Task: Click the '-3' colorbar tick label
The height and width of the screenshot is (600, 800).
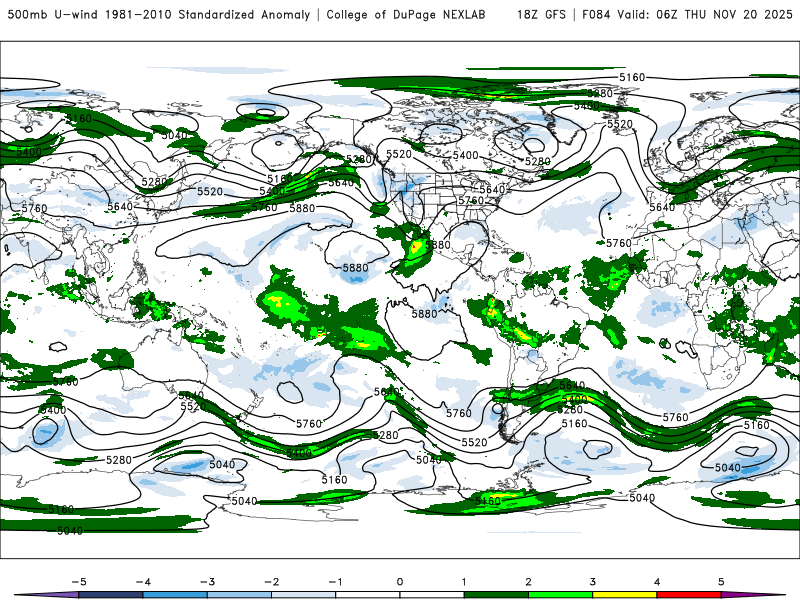Action: point(207,582)
